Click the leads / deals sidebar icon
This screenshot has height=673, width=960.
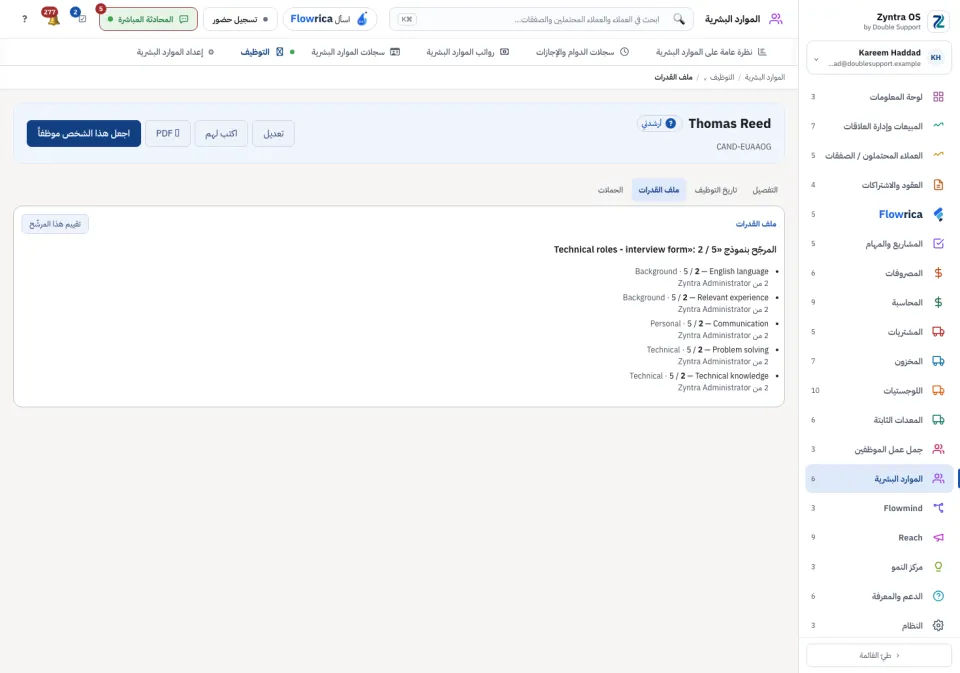tap(938, 156)
